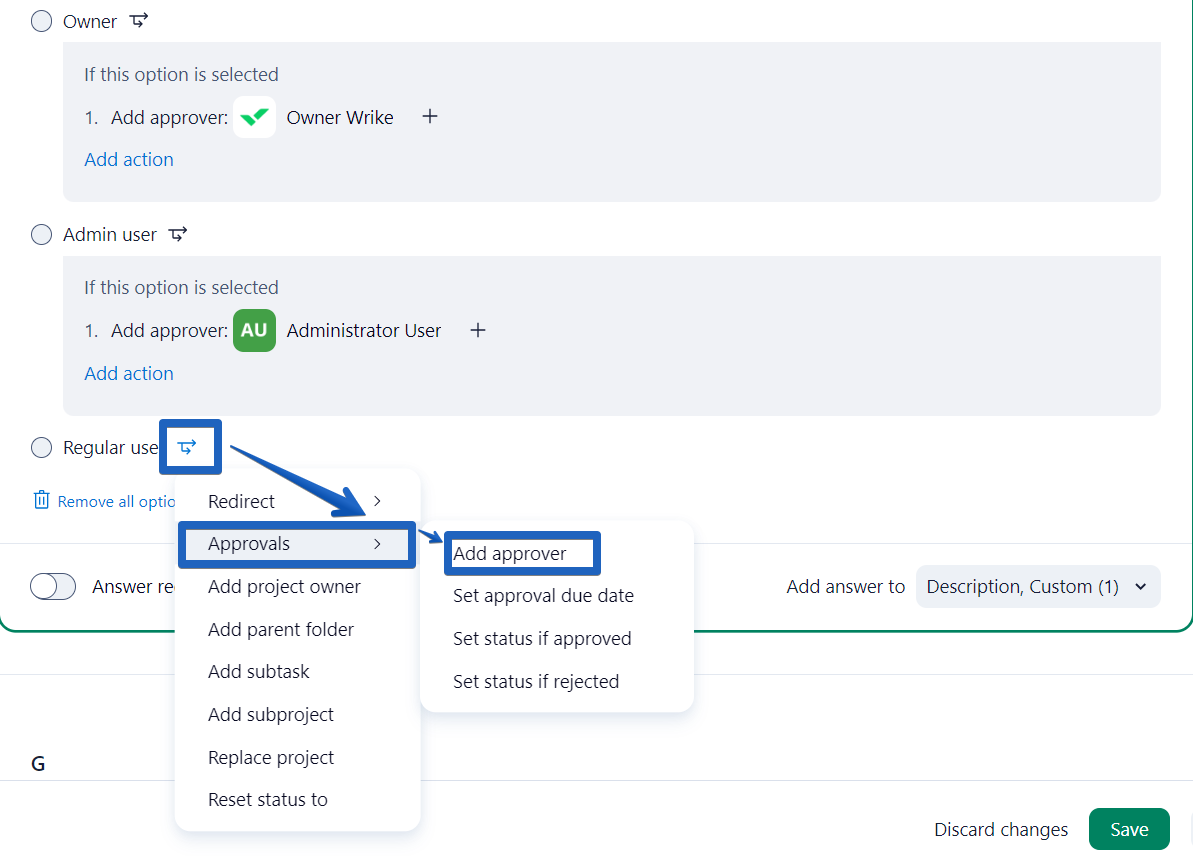Click plus icon beside Owner Wrike approver

pos(430,117)
